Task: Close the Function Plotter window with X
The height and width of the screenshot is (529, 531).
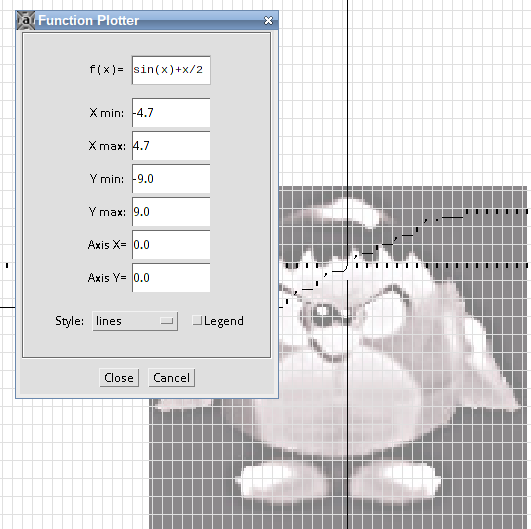Action: (x=268, y=21)
